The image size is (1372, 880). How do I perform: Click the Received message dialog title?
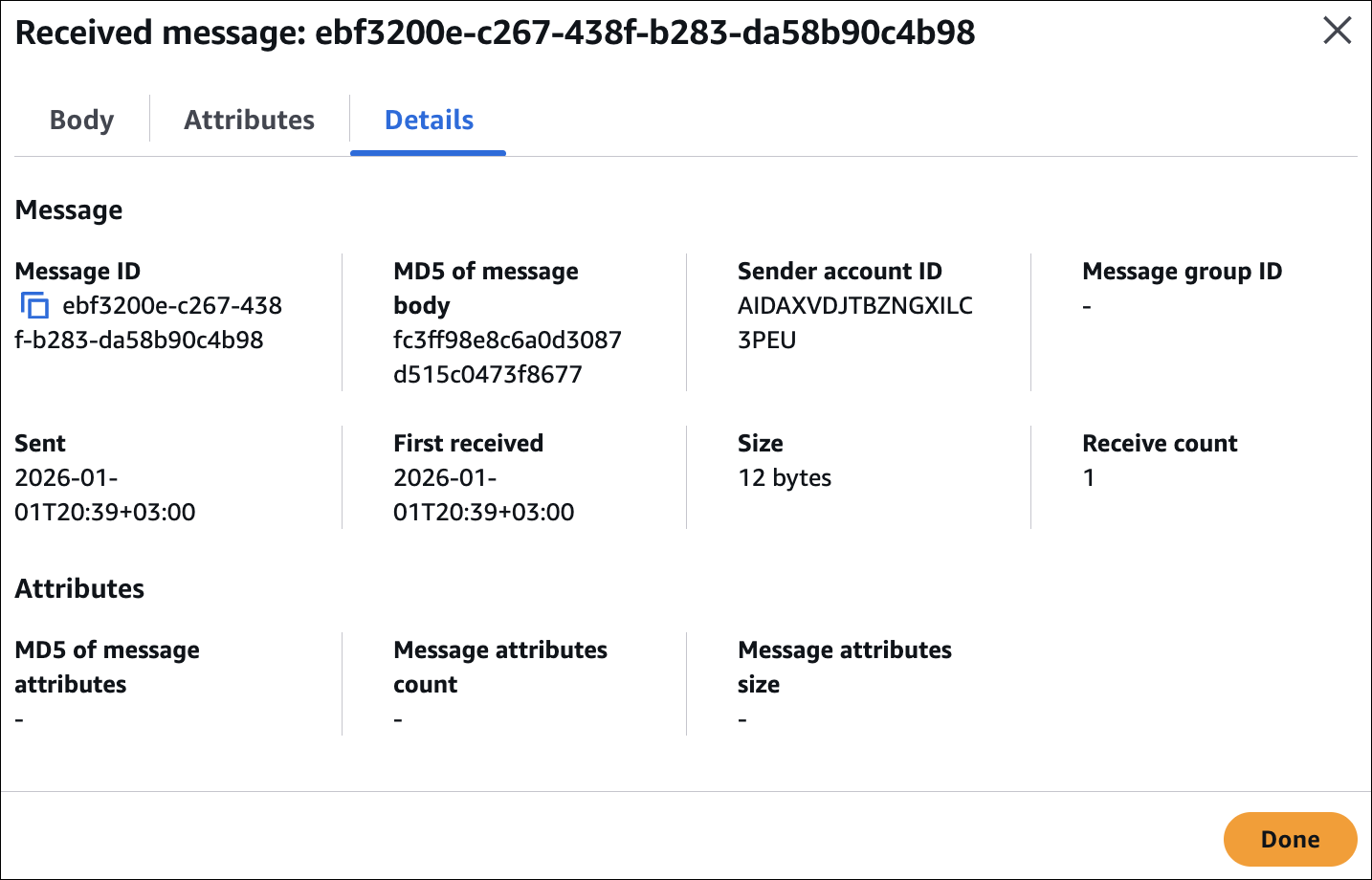[495, 33]
